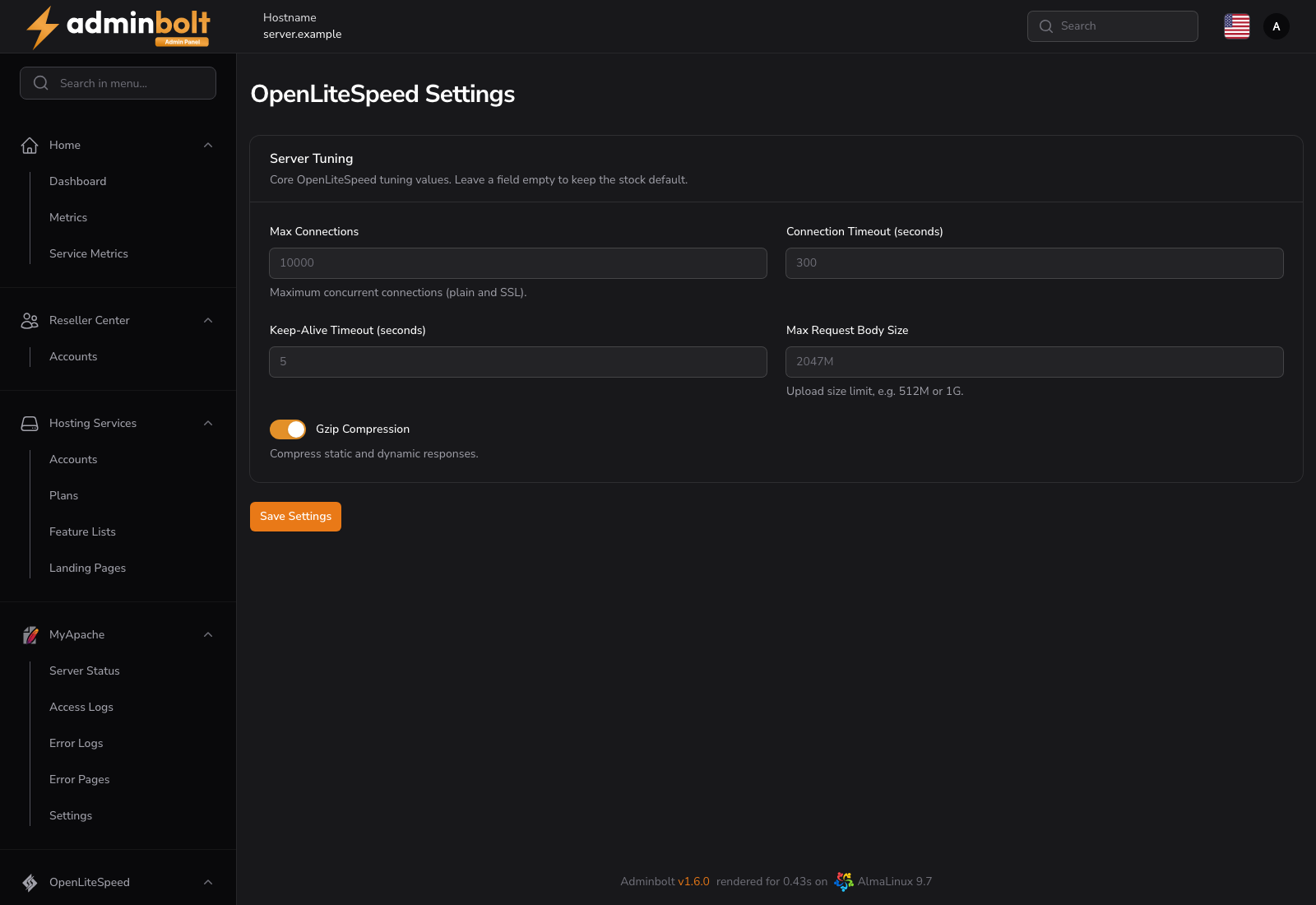
Task: Click the Max Request Body Size field
Action: pyautogui.click(x=1035, y=362)
